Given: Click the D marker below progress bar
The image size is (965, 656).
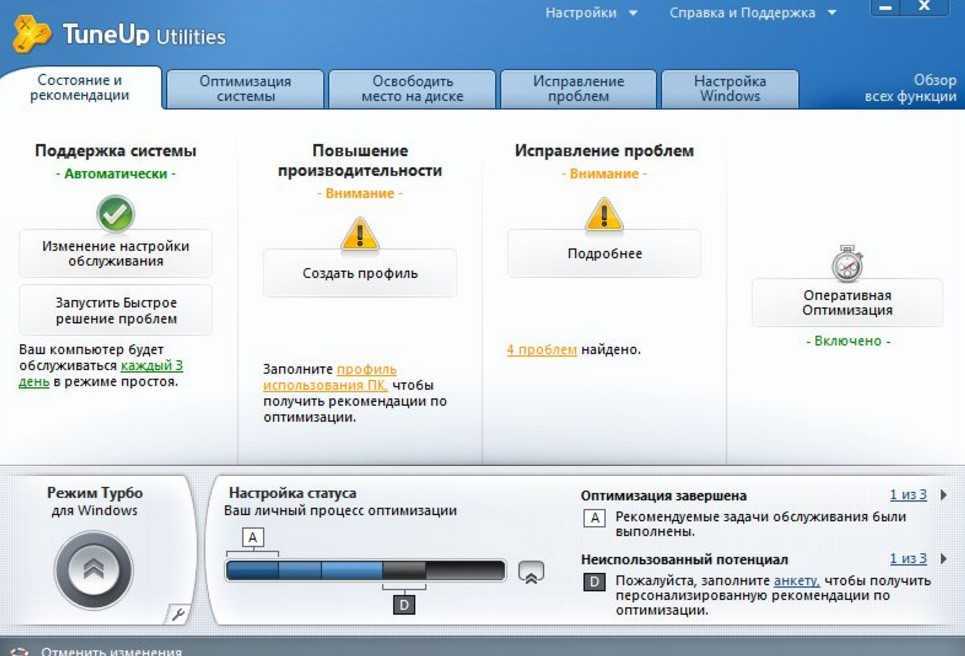Looking at the screenshot, I should [x=404, y=604].
